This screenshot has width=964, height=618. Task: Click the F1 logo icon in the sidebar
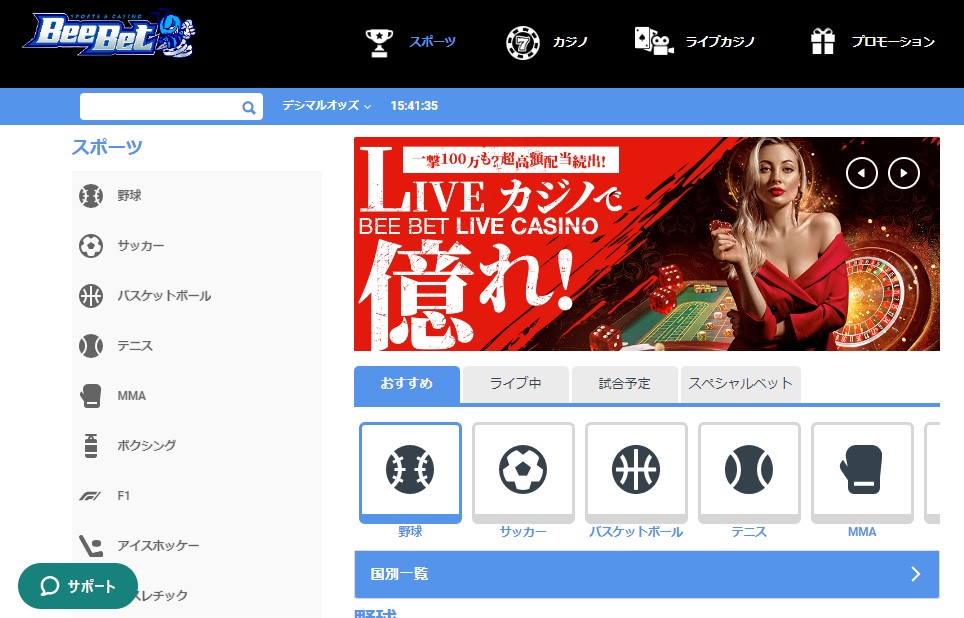click(90, 496)
